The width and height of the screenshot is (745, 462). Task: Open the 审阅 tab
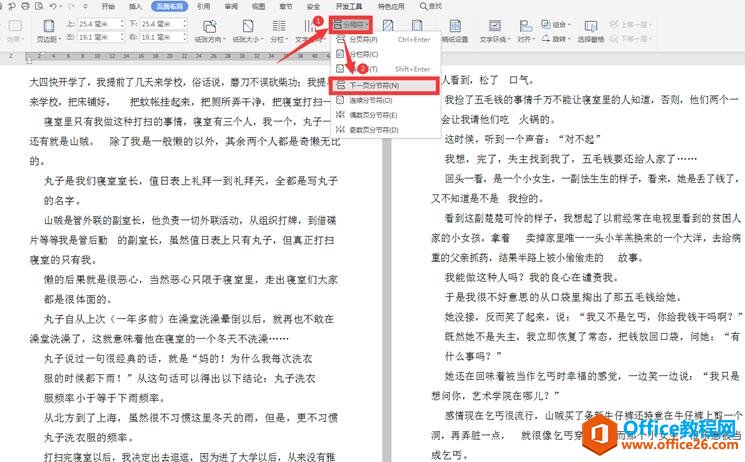pyautogui.click(x=231, y=6)
